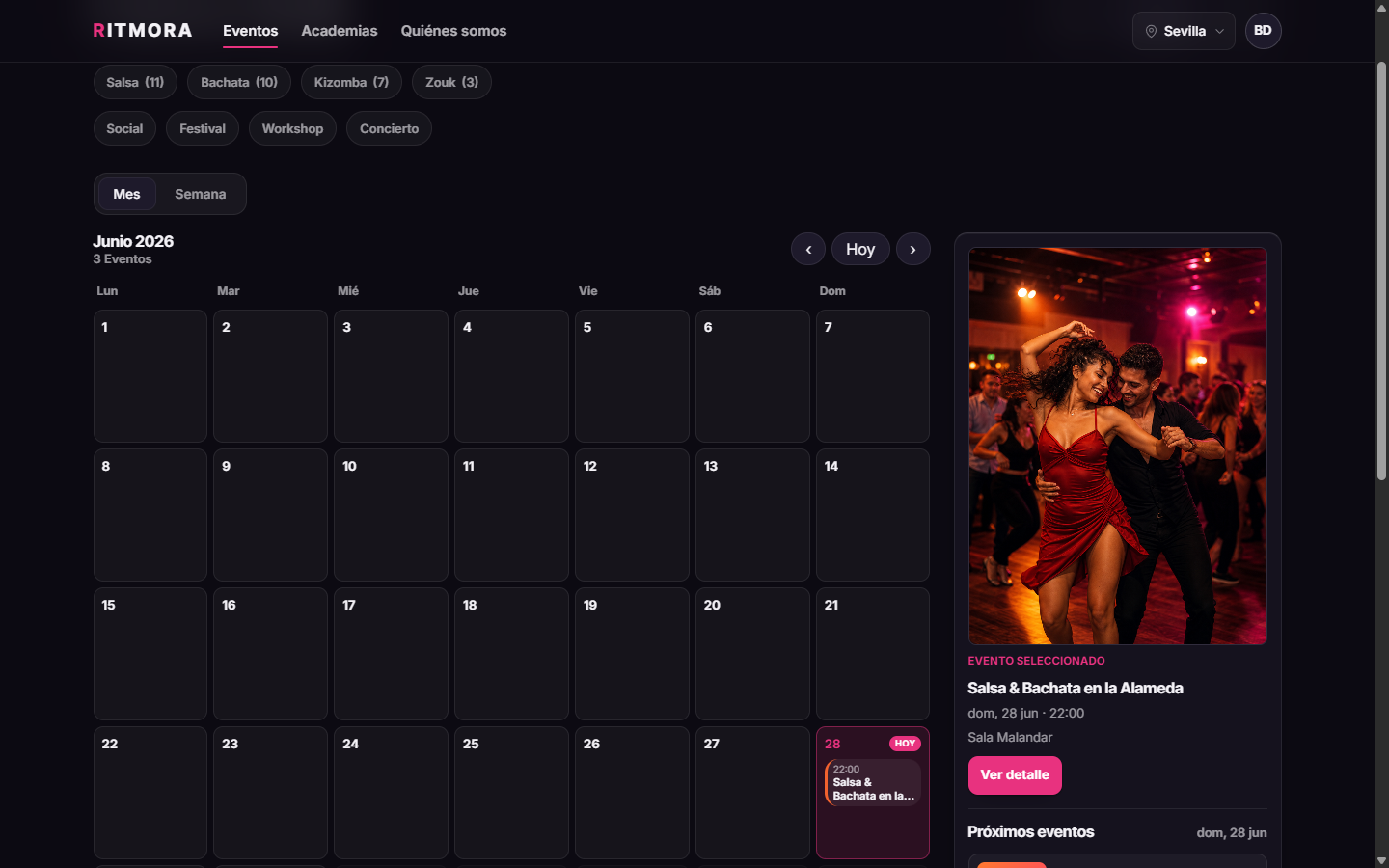Click the selected event dance photo

(x=1118, y=446)
